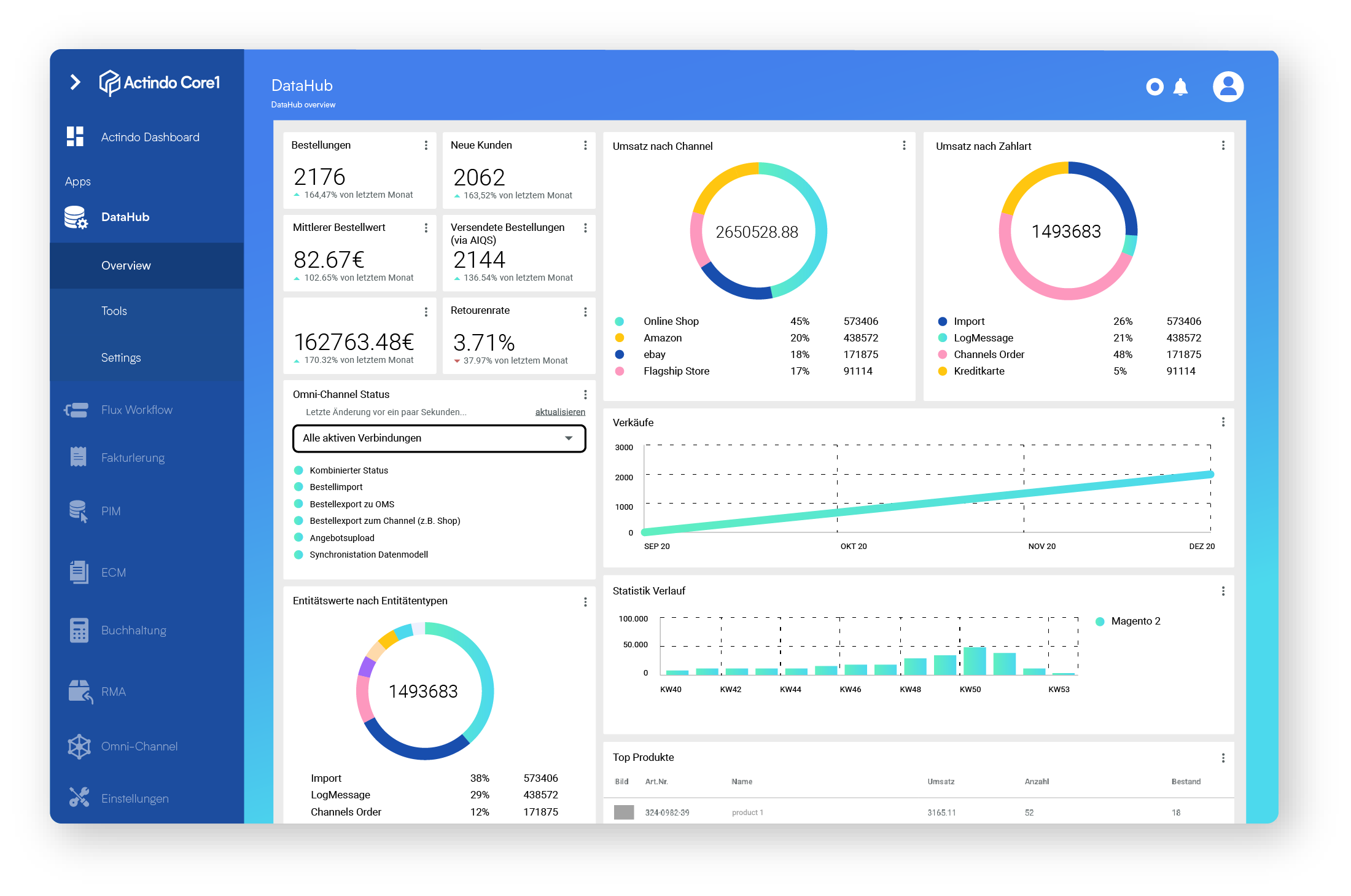Click the RMA sidebar icon
This screenshot has height=896, width=1351.
tap(79, 691)
